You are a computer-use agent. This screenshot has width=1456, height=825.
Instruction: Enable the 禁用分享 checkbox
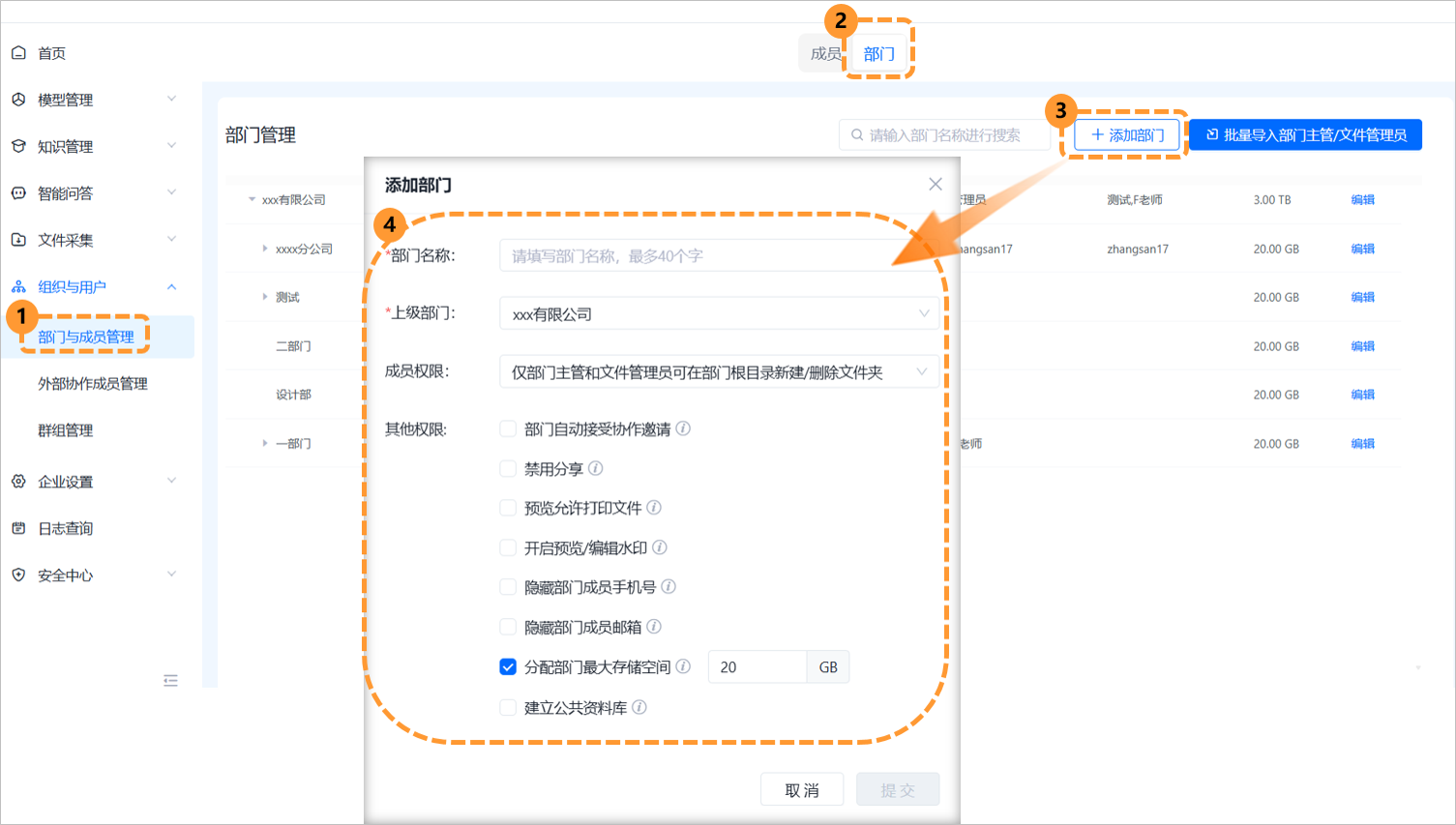(508, 469)
